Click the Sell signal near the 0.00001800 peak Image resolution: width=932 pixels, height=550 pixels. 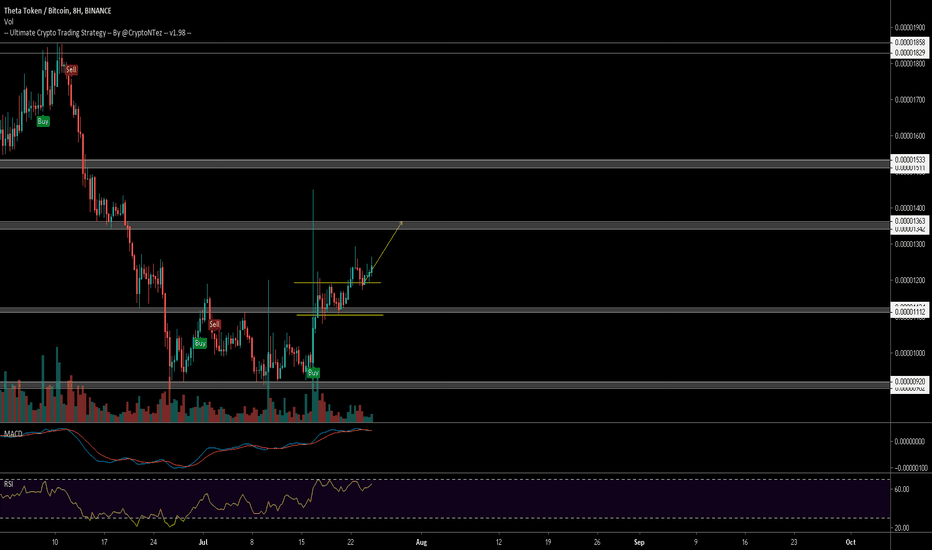coord(71,70)
